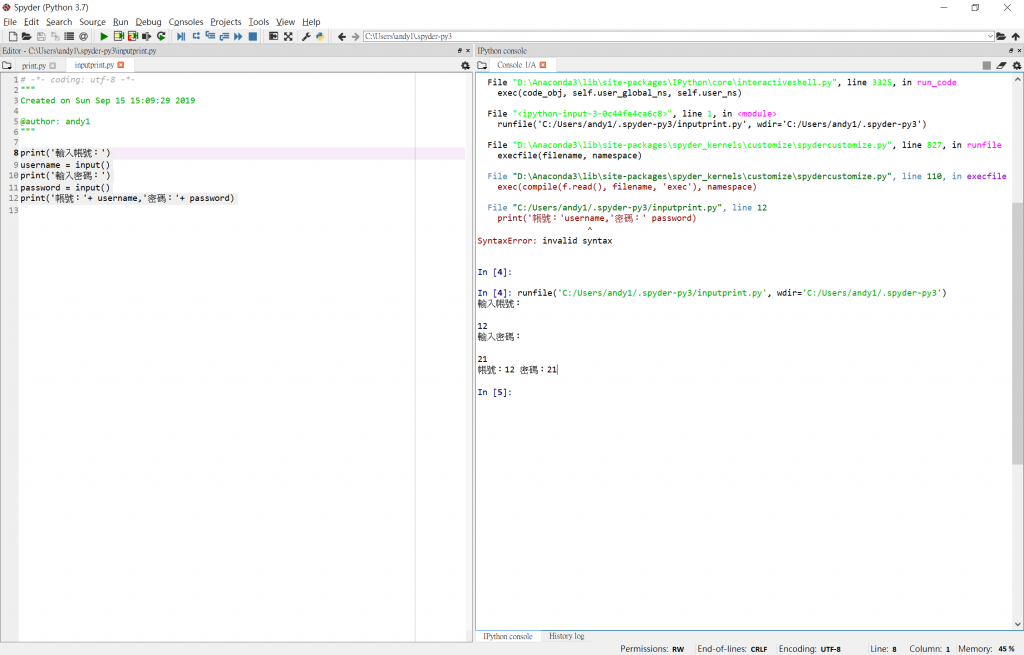Click the In [5]: console input prompt
1024x655 pixels.
click(496, 393)
